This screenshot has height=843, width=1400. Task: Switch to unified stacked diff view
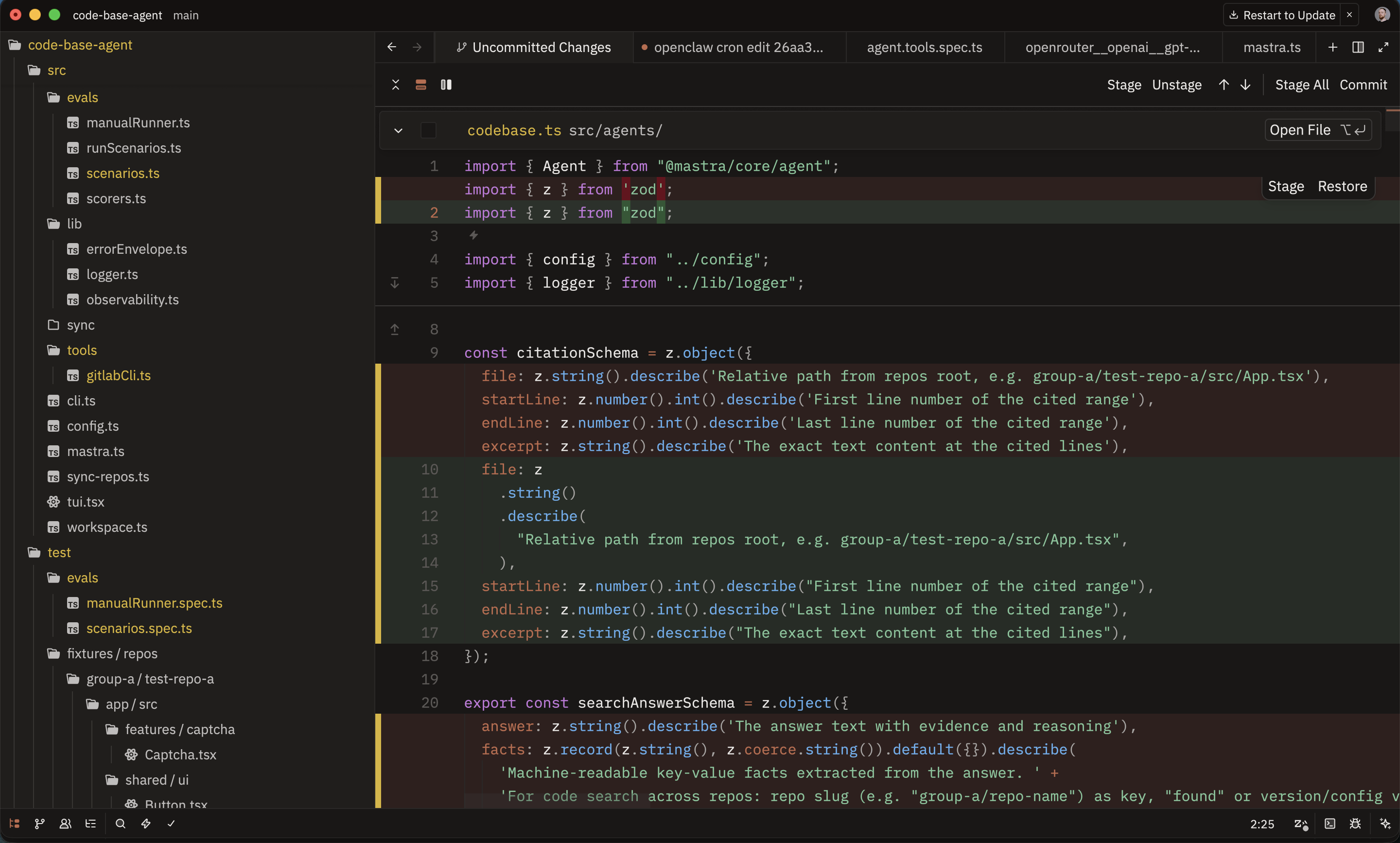point(421,85)
